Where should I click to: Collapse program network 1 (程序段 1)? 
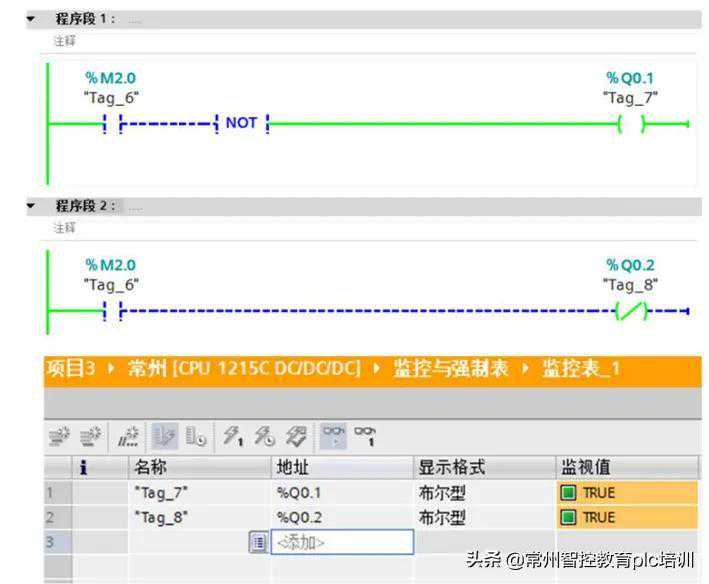click(x=31, y=19)
